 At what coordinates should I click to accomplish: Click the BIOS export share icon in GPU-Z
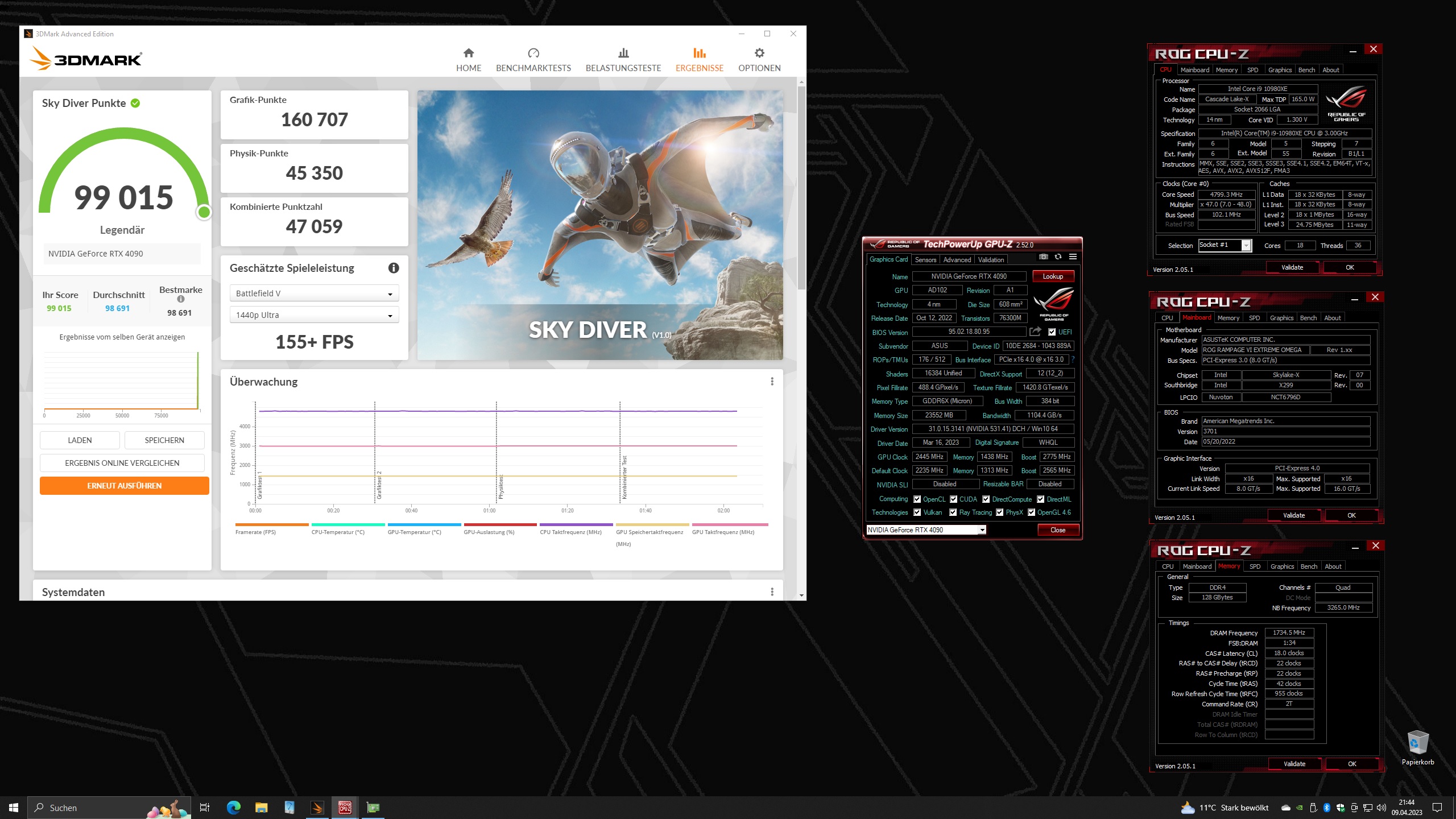(x=1035, y=332)
